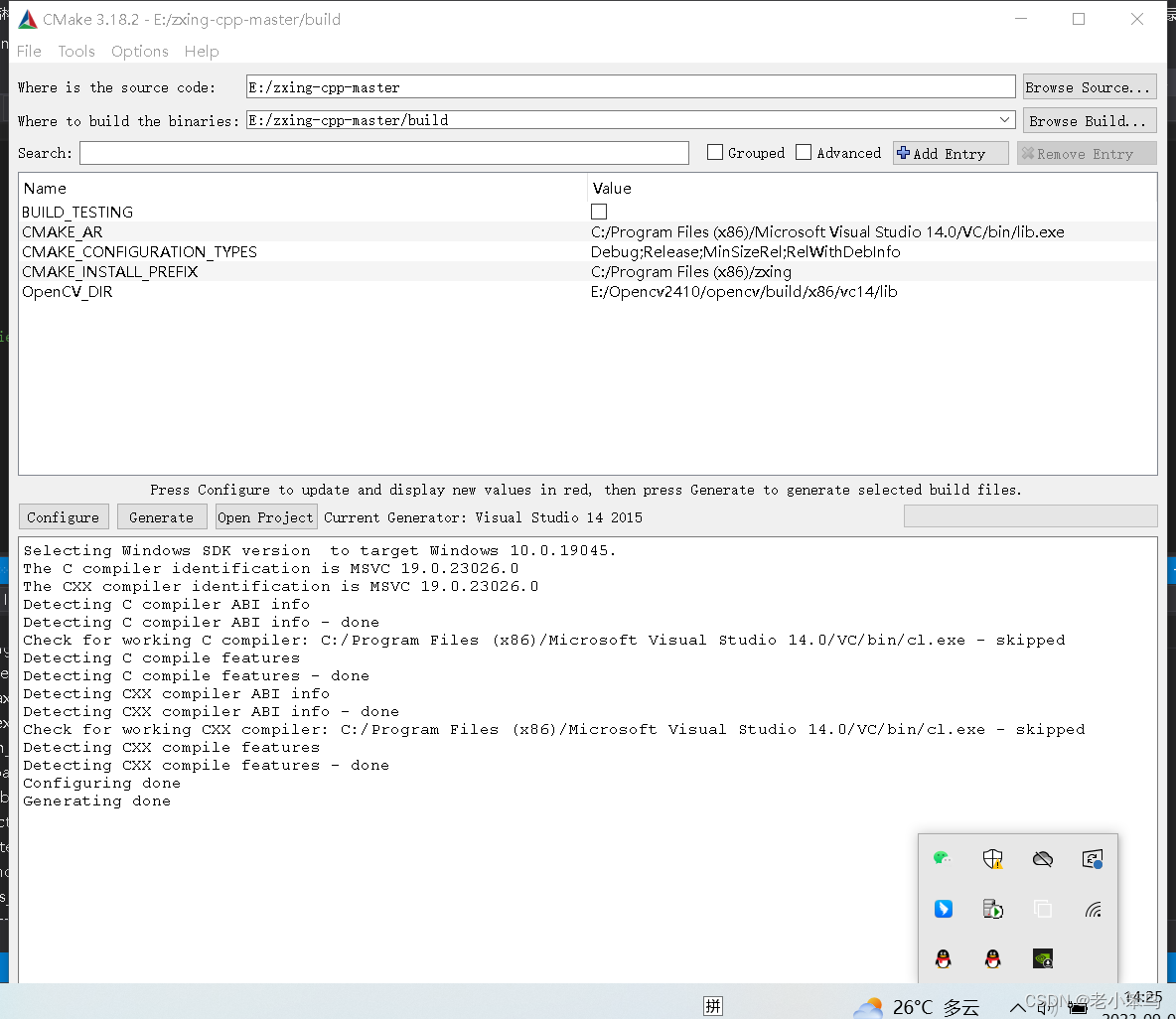Click inside the Search field
This screenshot has height=1019, width=1176.
pyautogui.click(x=382, y=153)
